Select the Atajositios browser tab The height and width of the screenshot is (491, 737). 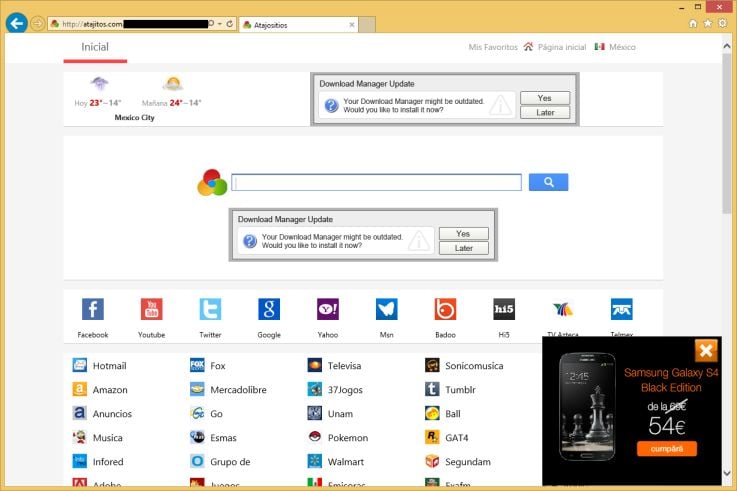pos(299,25)
